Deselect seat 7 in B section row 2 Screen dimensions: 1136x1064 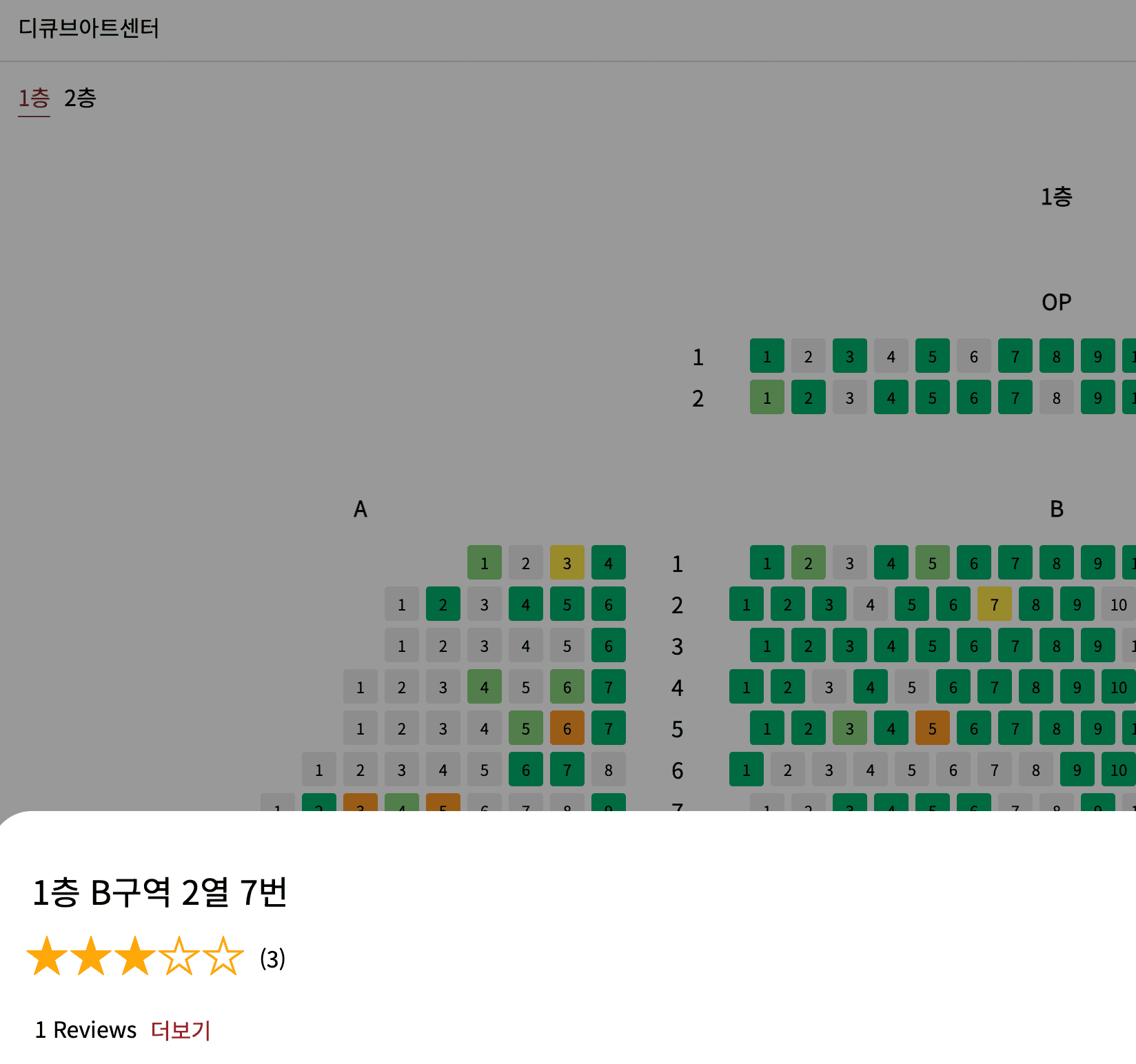tap(994, 604)
